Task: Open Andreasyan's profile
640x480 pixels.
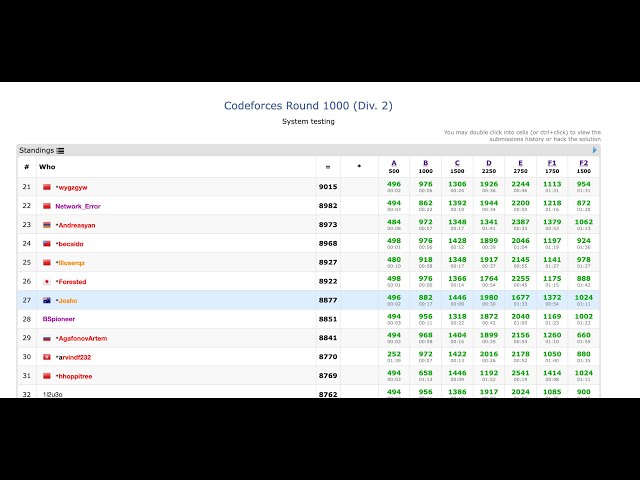Action: click(77, 225)
